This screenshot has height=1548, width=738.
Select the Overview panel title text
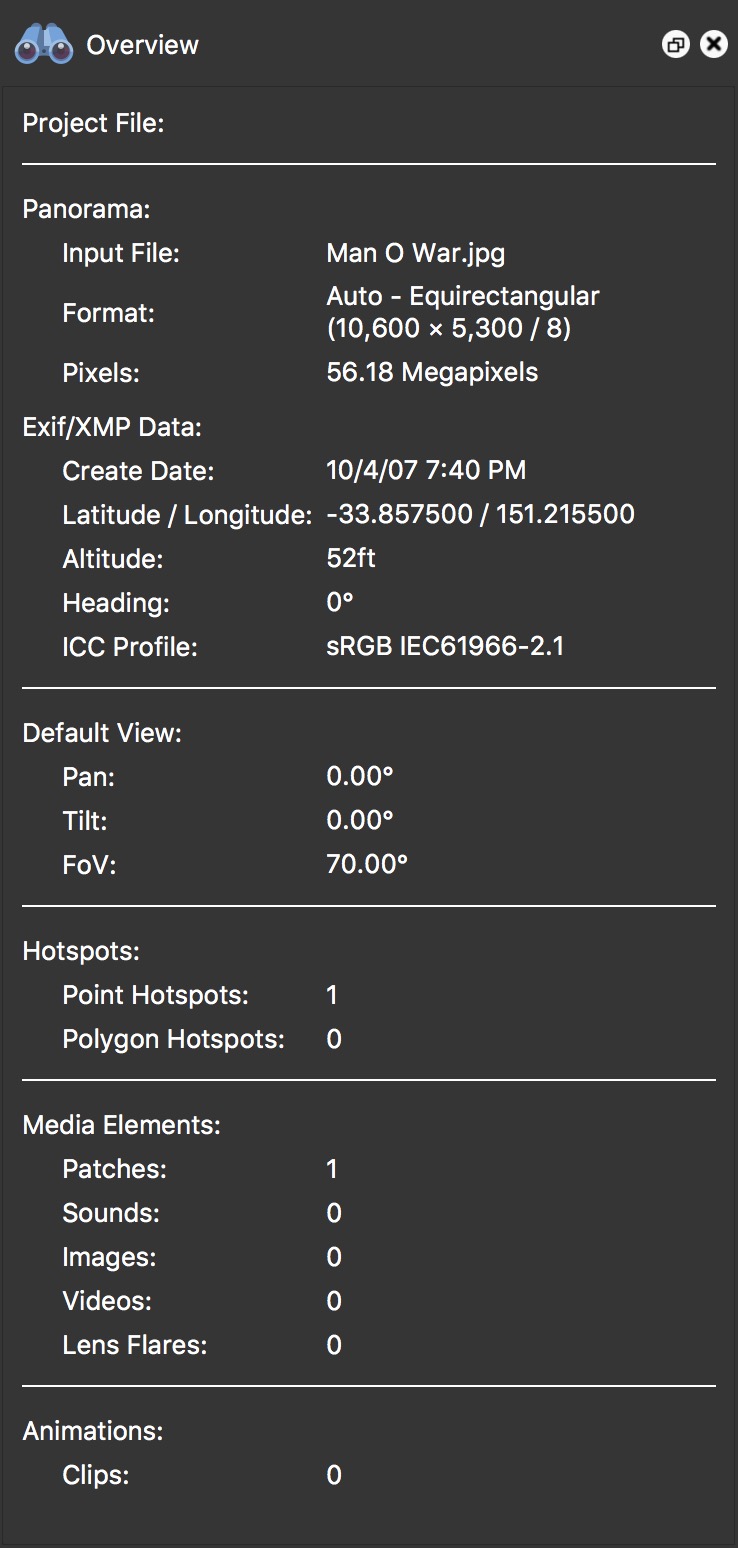tap(143, 44)
